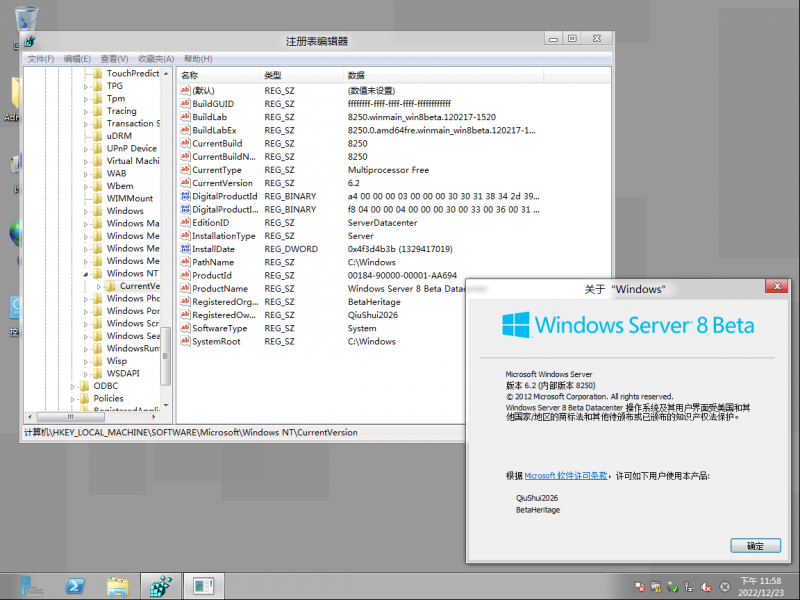800x600 pixels.
Task: Open the 文件(F) menu
Action: 40,59
